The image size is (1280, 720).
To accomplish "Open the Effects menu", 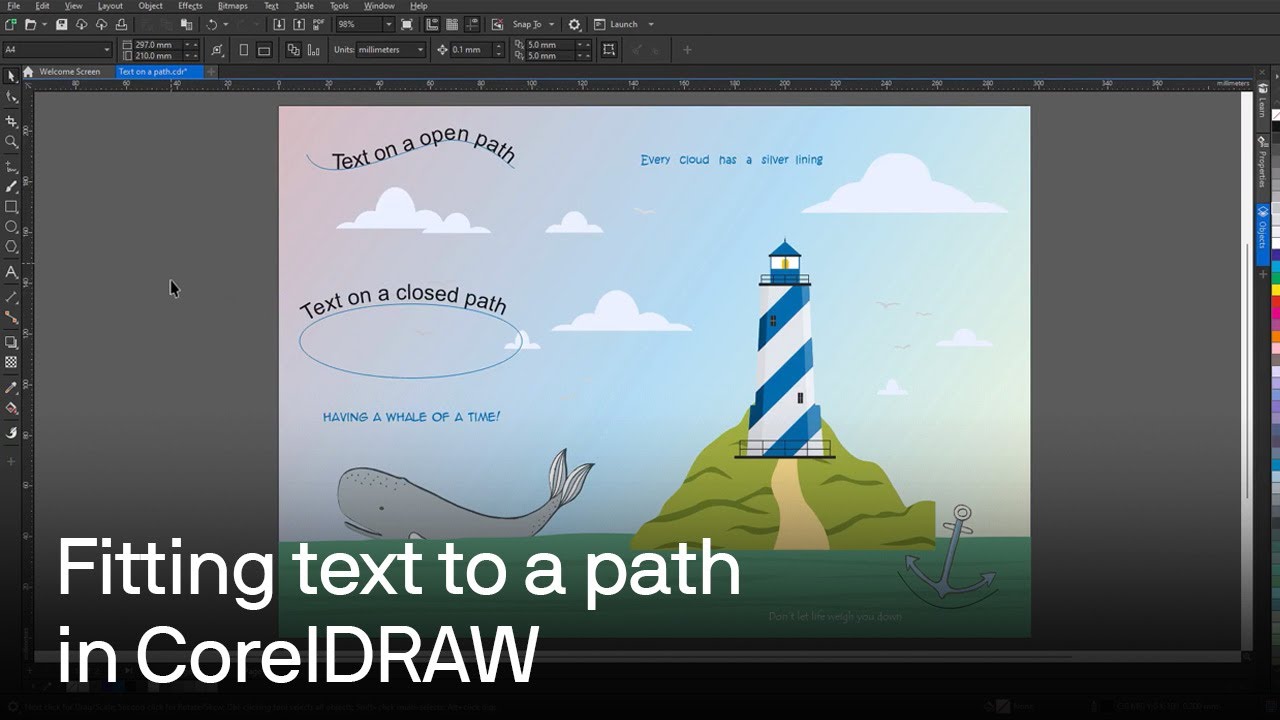I will click(x=190, y=6).
